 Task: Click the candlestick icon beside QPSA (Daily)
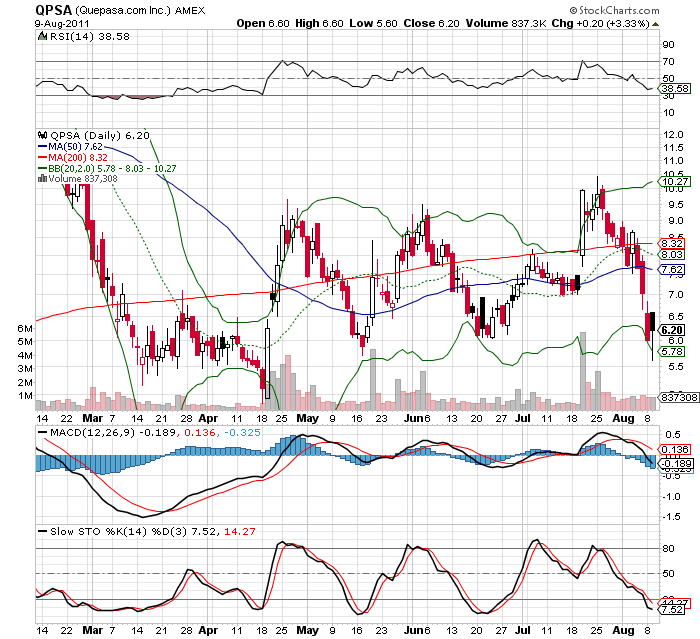click(x=42, y=135)
